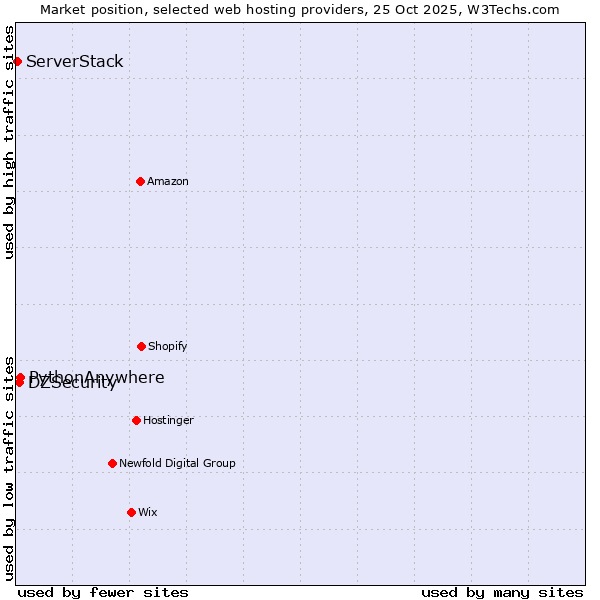The image size is (600, 600).
Task: Select the red Amazon data point
Action: (140, 181)
